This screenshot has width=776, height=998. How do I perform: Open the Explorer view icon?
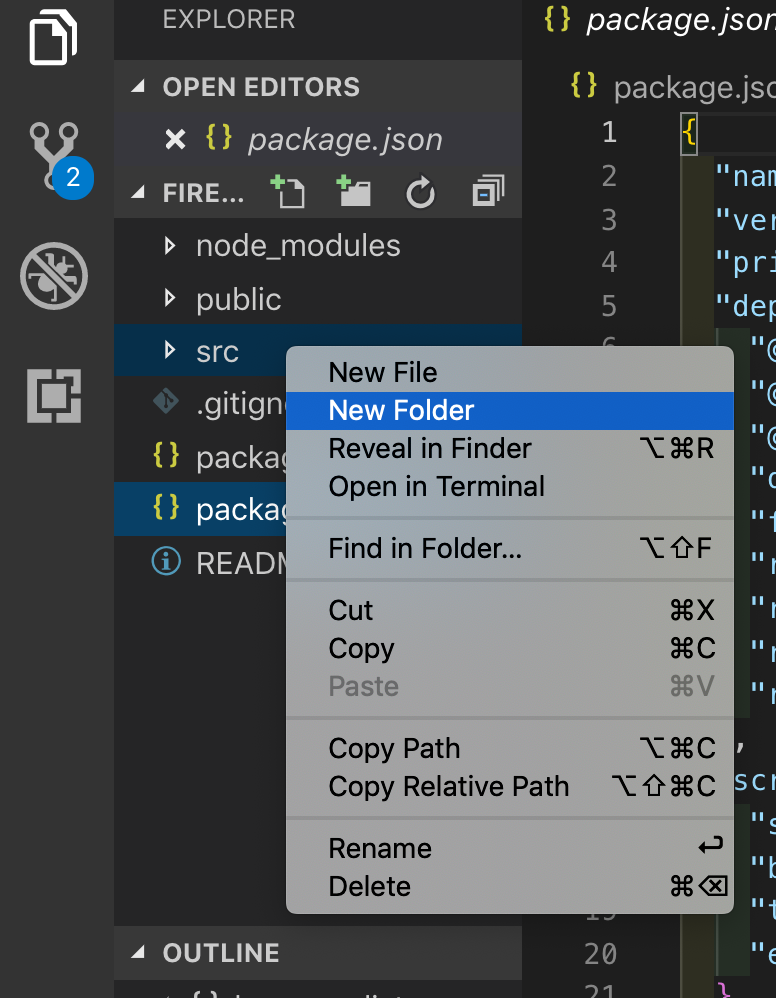click(54, 39)
